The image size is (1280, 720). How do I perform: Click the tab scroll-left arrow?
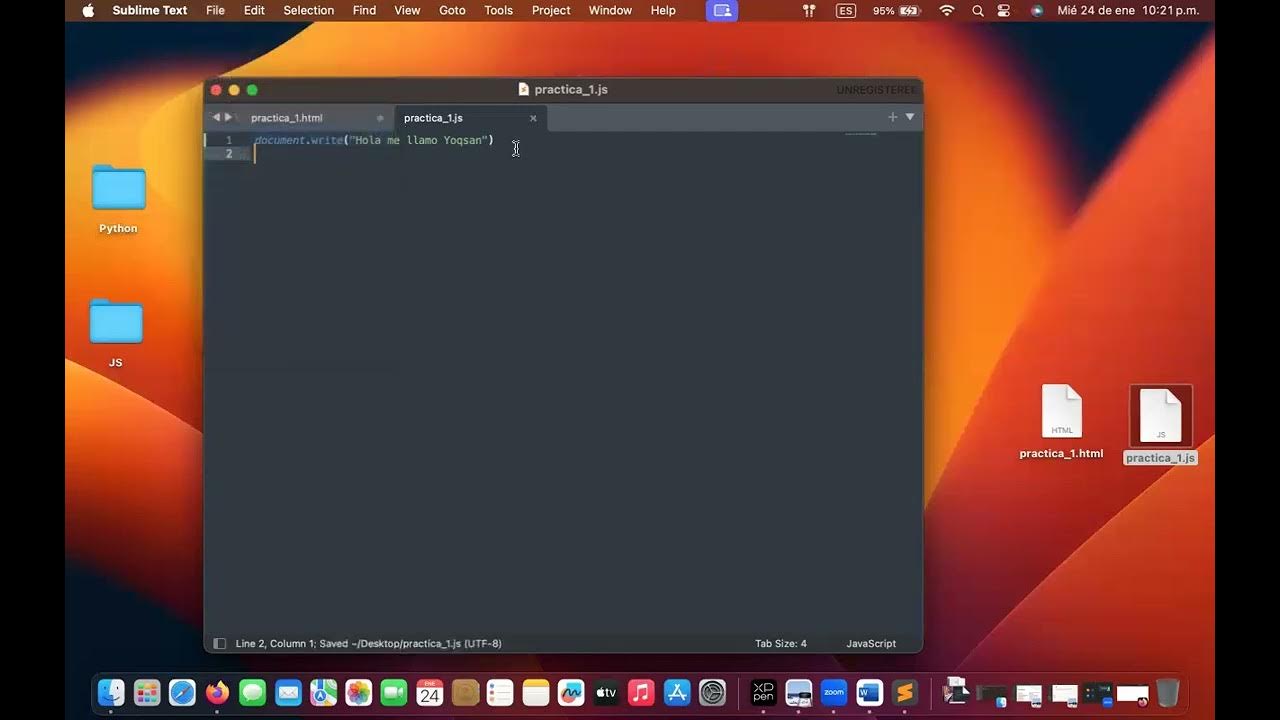click(x=216, y=117)
